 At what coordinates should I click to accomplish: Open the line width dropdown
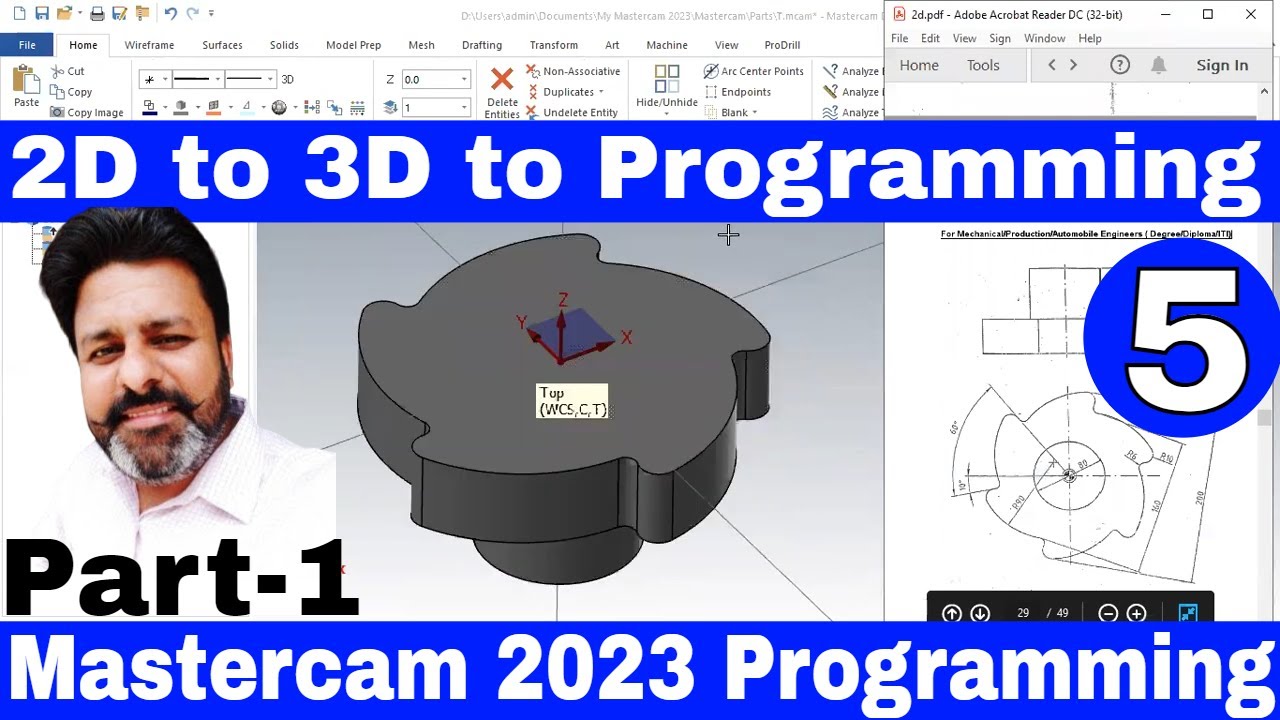coord(270,79)
